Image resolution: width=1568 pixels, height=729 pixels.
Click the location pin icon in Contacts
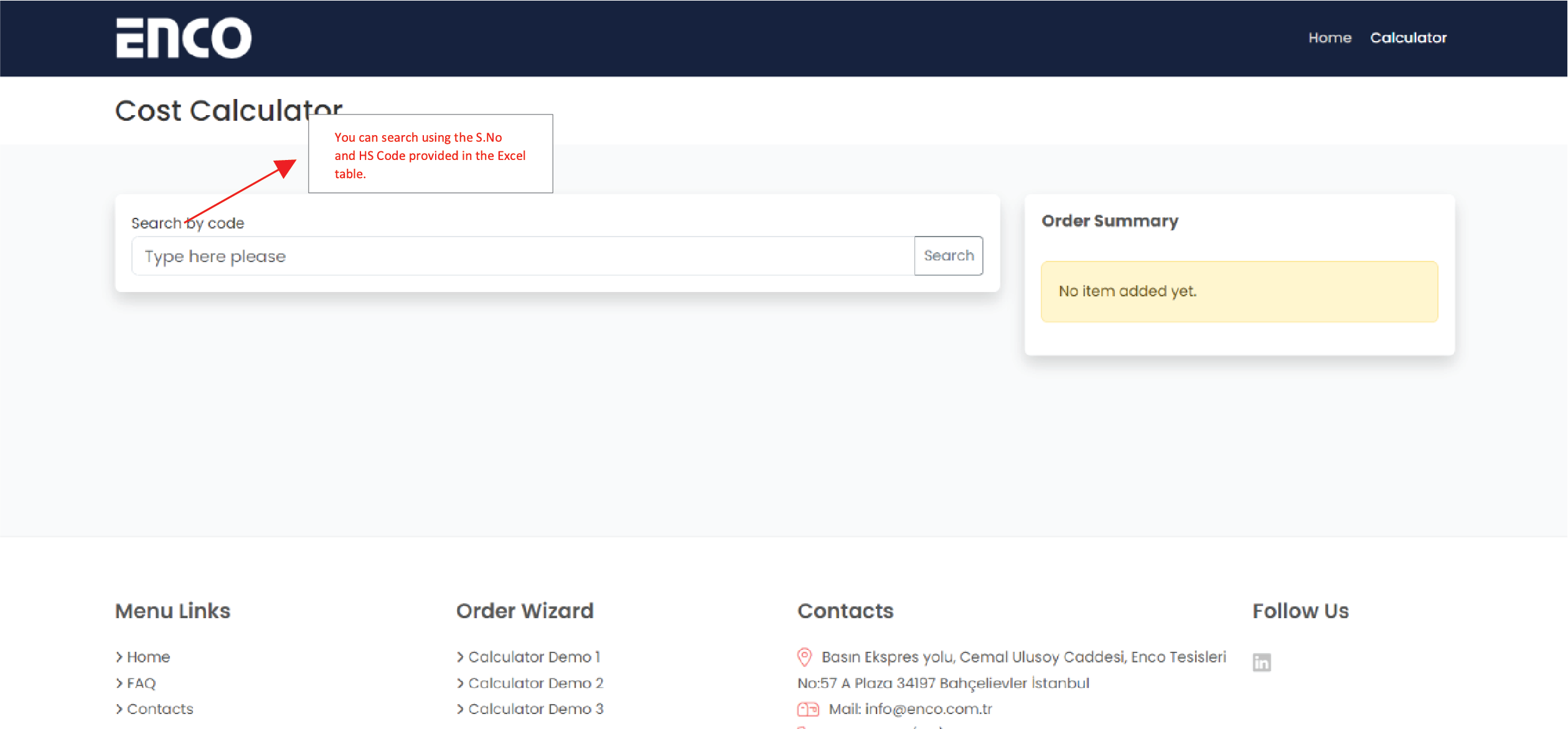pos(804,657)
